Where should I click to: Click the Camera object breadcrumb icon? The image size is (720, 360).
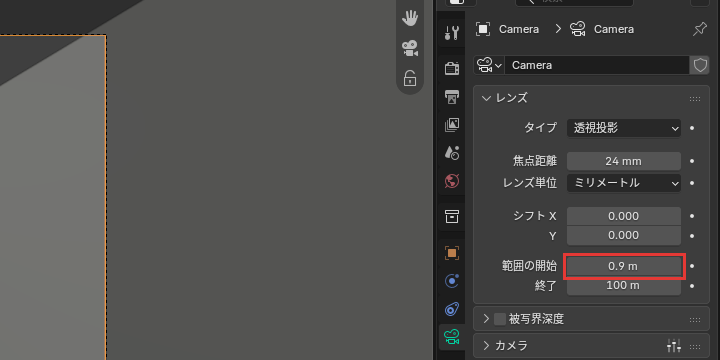click(x=483, y=29)
